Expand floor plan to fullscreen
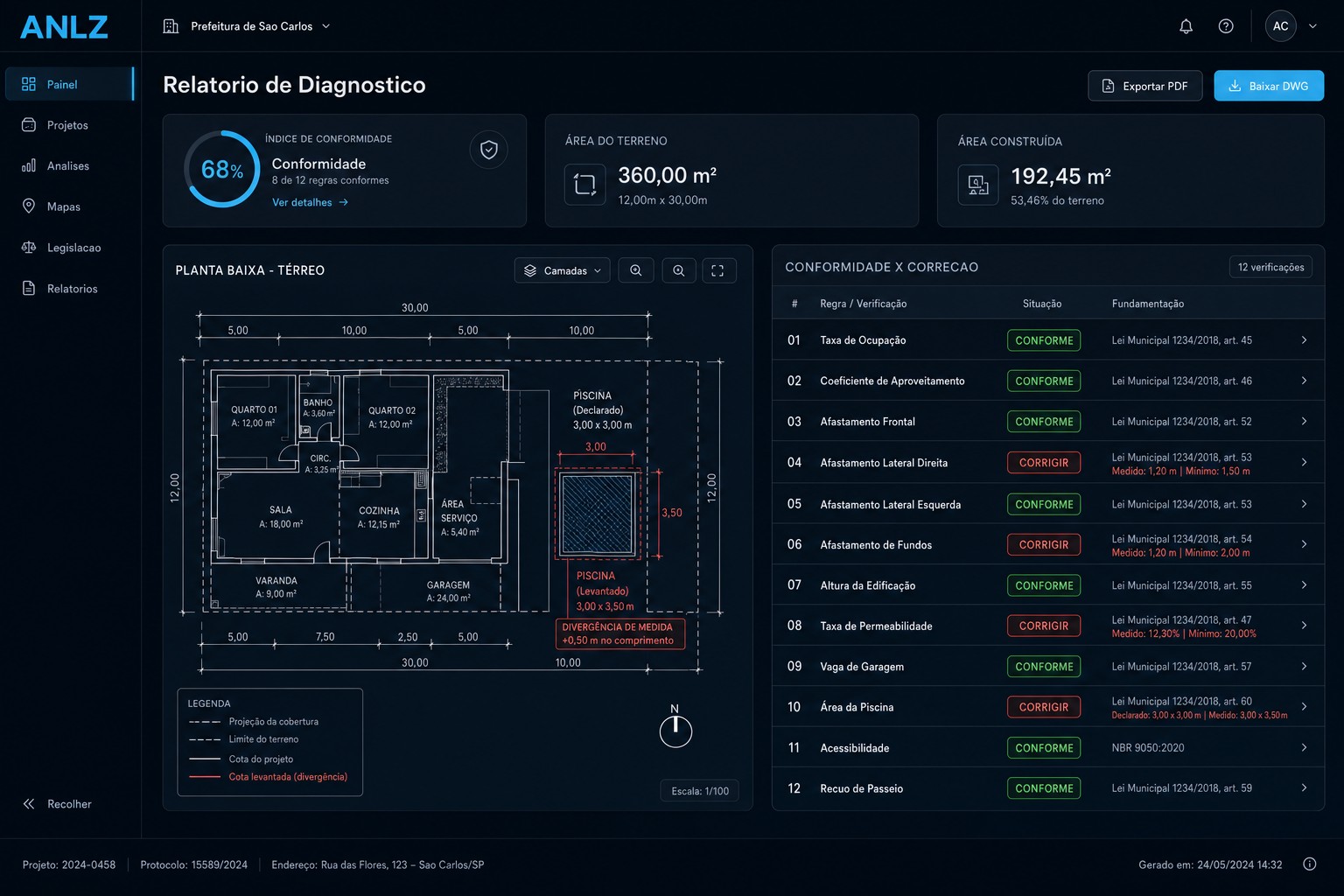Viewport: 1344px width, 896px height. coord(717,270)
